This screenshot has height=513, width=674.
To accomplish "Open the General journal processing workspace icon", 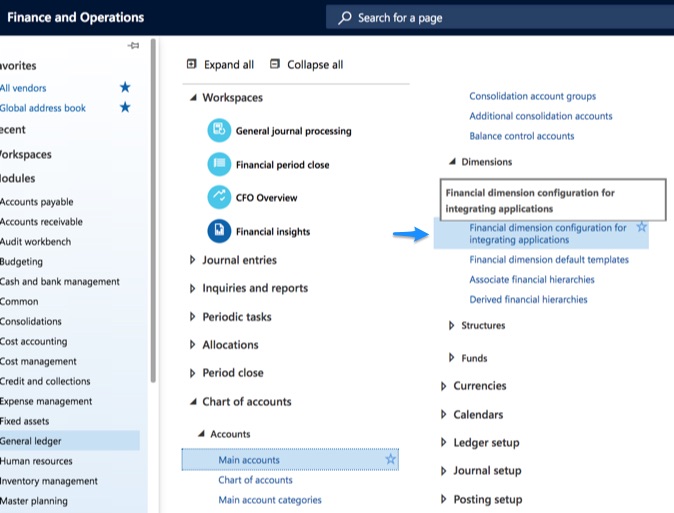I will tap(219, 130).
